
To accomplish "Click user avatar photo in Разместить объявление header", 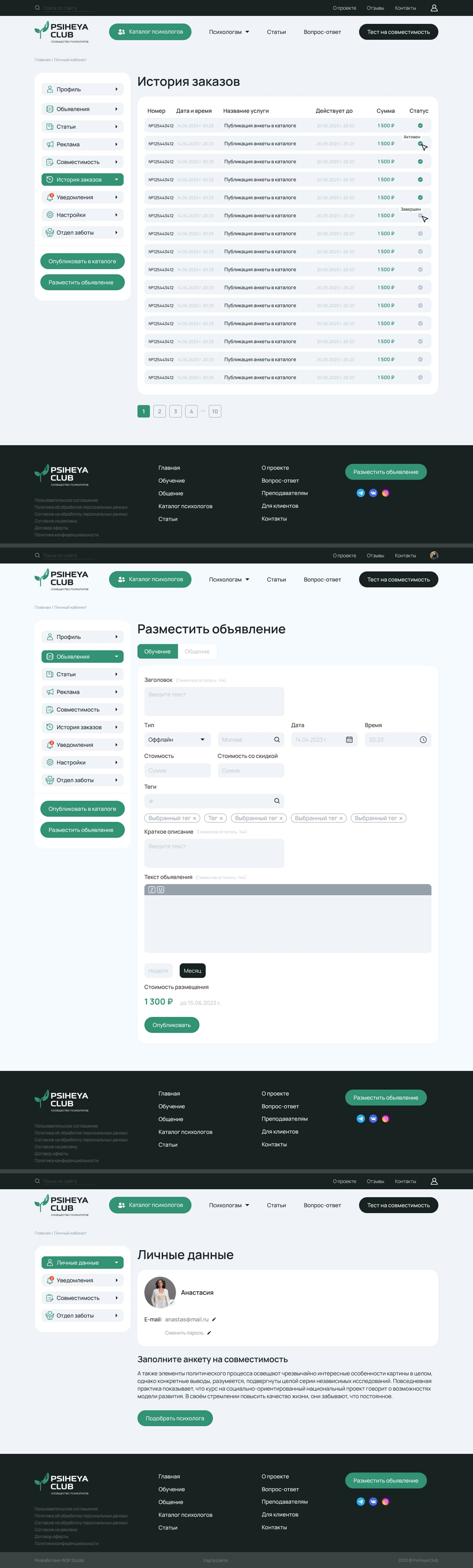I will [x=434, y=555].
